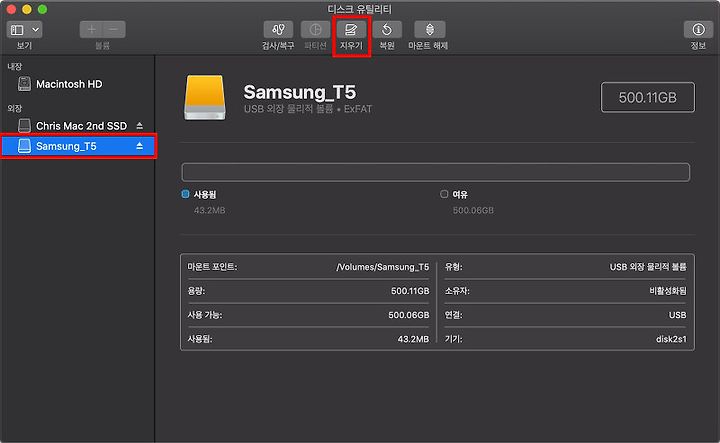Click the blue Used (사용됨) legend swatch
The image size is (720, 443).
point(186,194)
